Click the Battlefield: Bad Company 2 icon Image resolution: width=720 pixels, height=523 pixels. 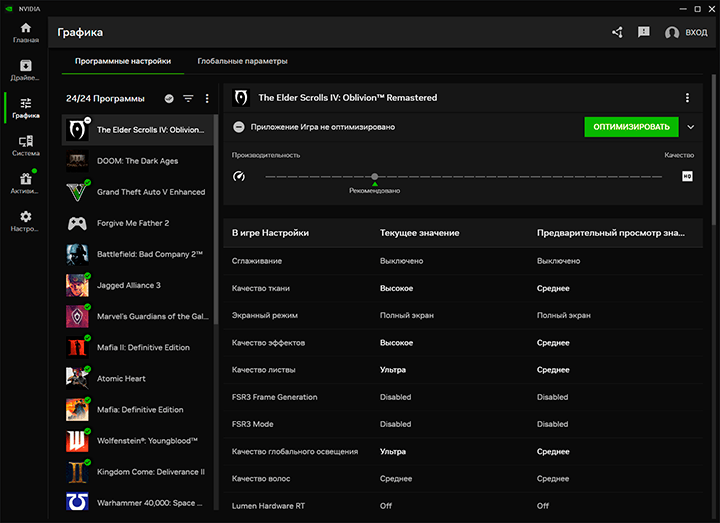77,254
